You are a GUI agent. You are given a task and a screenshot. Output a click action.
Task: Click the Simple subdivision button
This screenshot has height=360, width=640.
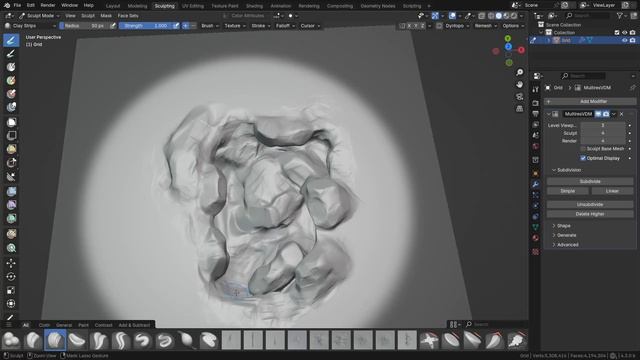coord(567,191)
